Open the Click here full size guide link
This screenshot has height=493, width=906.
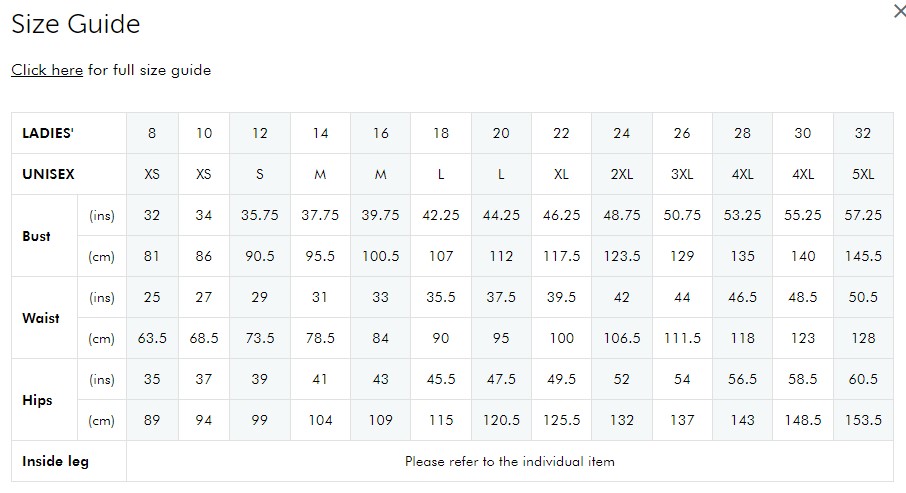[47, 70]
